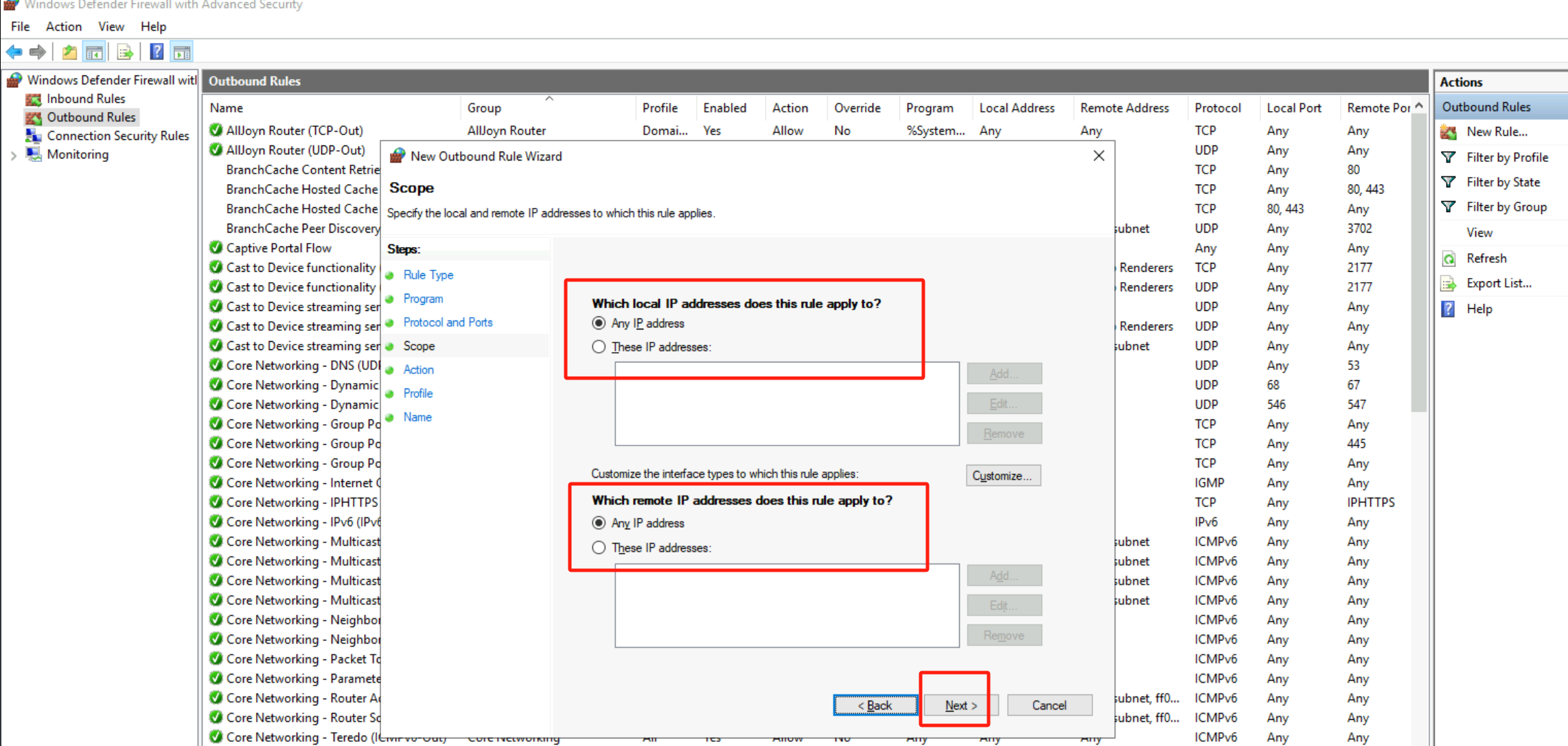The height and width of the screenshot is (746, 1568).
Task: Click the New Rule icon in Actions
Action: tap(1449, 132)
